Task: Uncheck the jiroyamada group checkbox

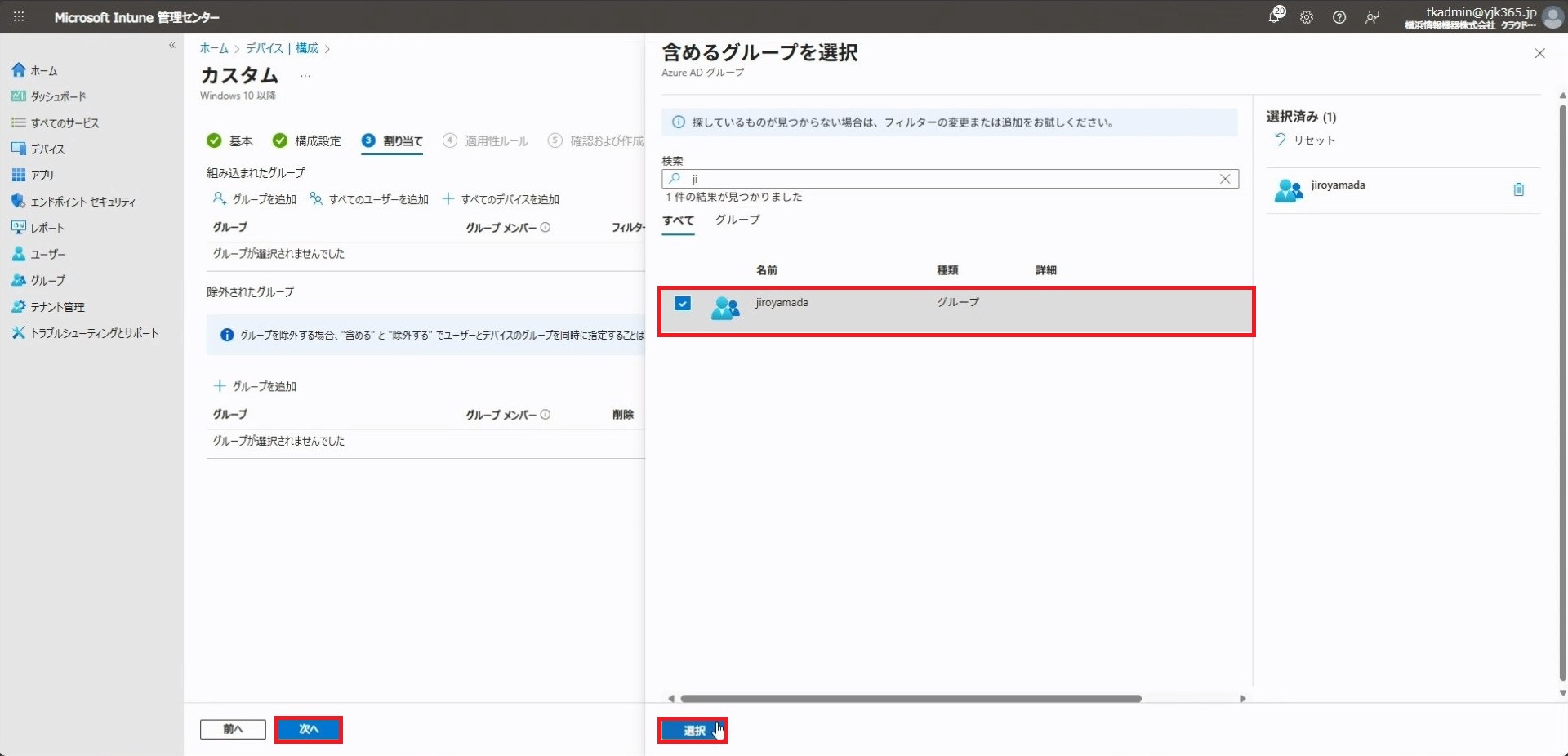Action: click(683, 303)
